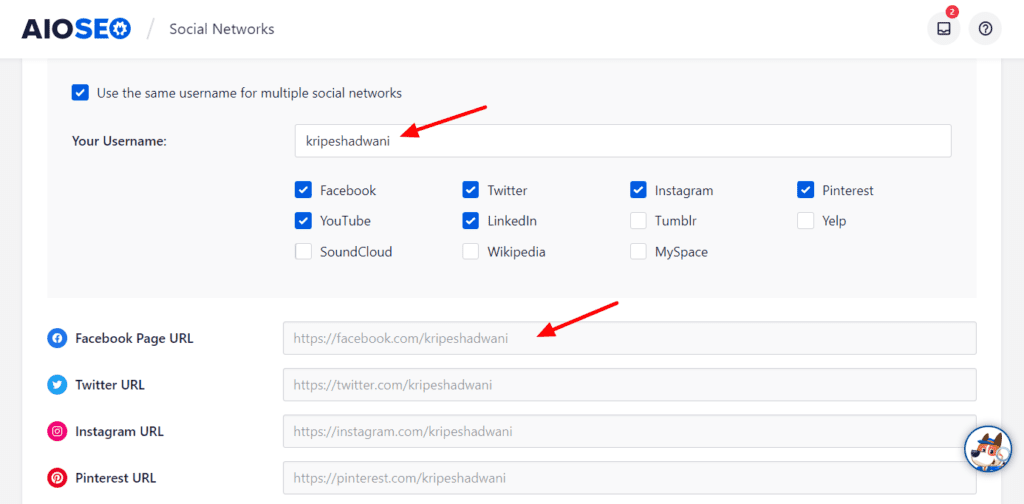Uncheck the LinkedIn checkbox
Viewport: 1024px width, 504px height.
pos(471,221)
